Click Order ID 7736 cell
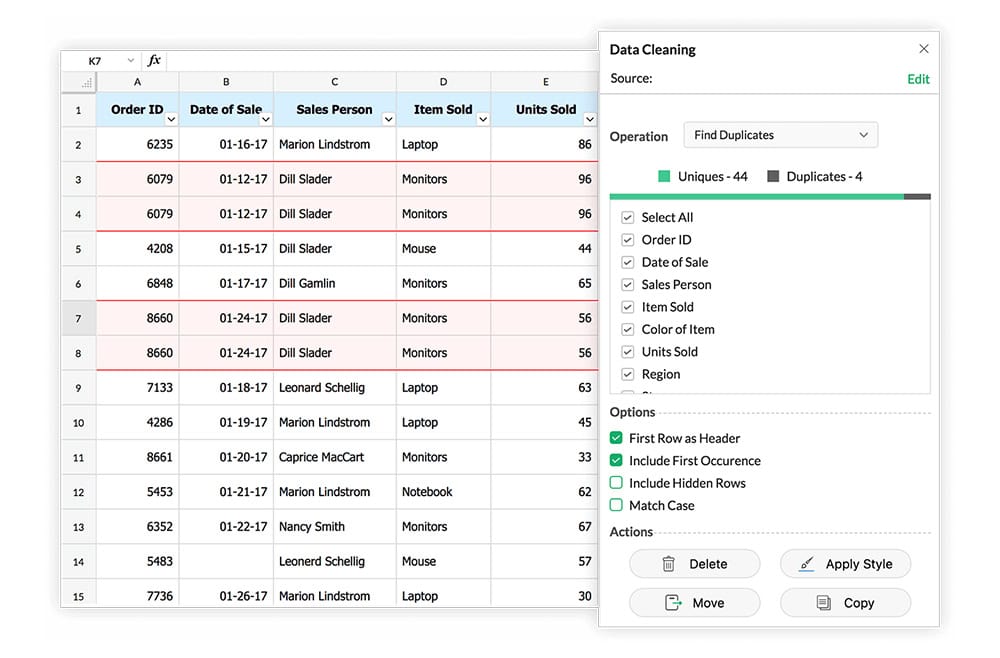1000x658 pixels. click(138, 594)
